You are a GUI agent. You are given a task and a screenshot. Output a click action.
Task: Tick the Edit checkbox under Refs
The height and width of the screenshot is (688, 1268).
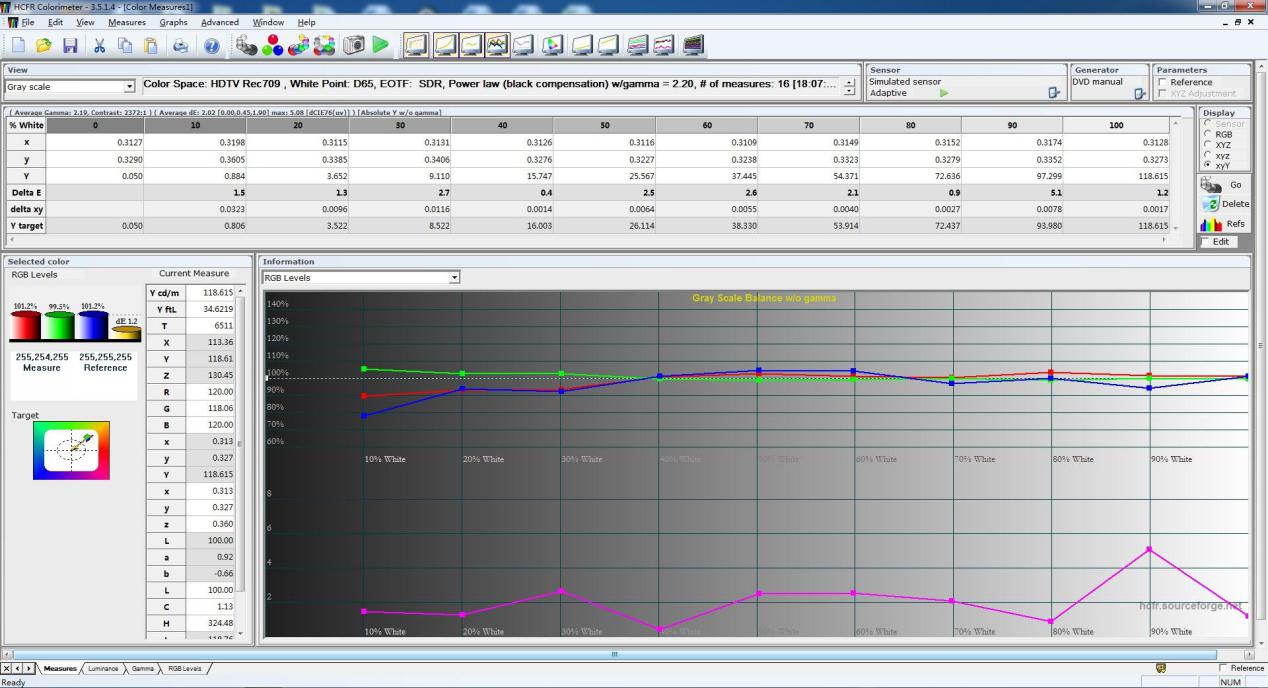click(x=1207, y=242)
